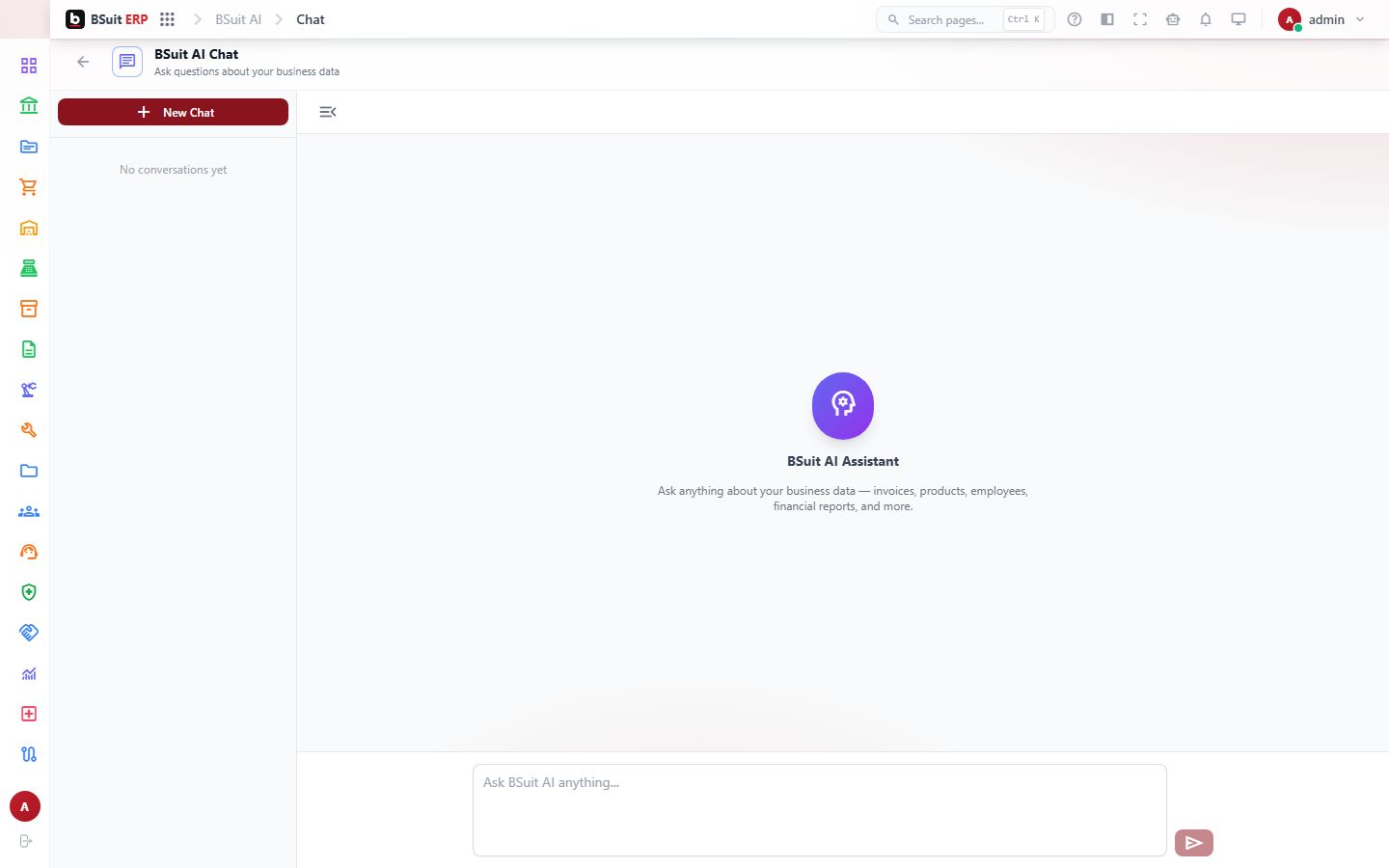
Task: Click the BSuit AI breadcrumb
Action: pos(238,19)
